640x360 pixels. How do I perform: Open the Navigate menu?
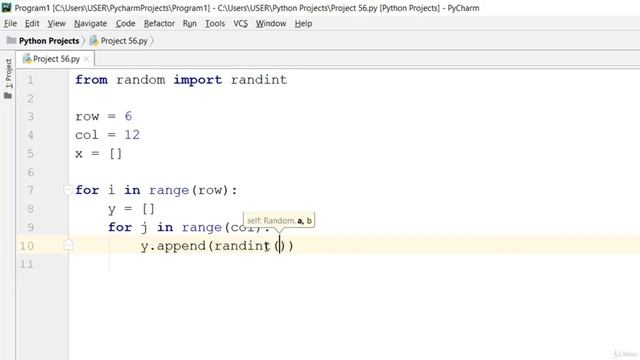[90, 24]
